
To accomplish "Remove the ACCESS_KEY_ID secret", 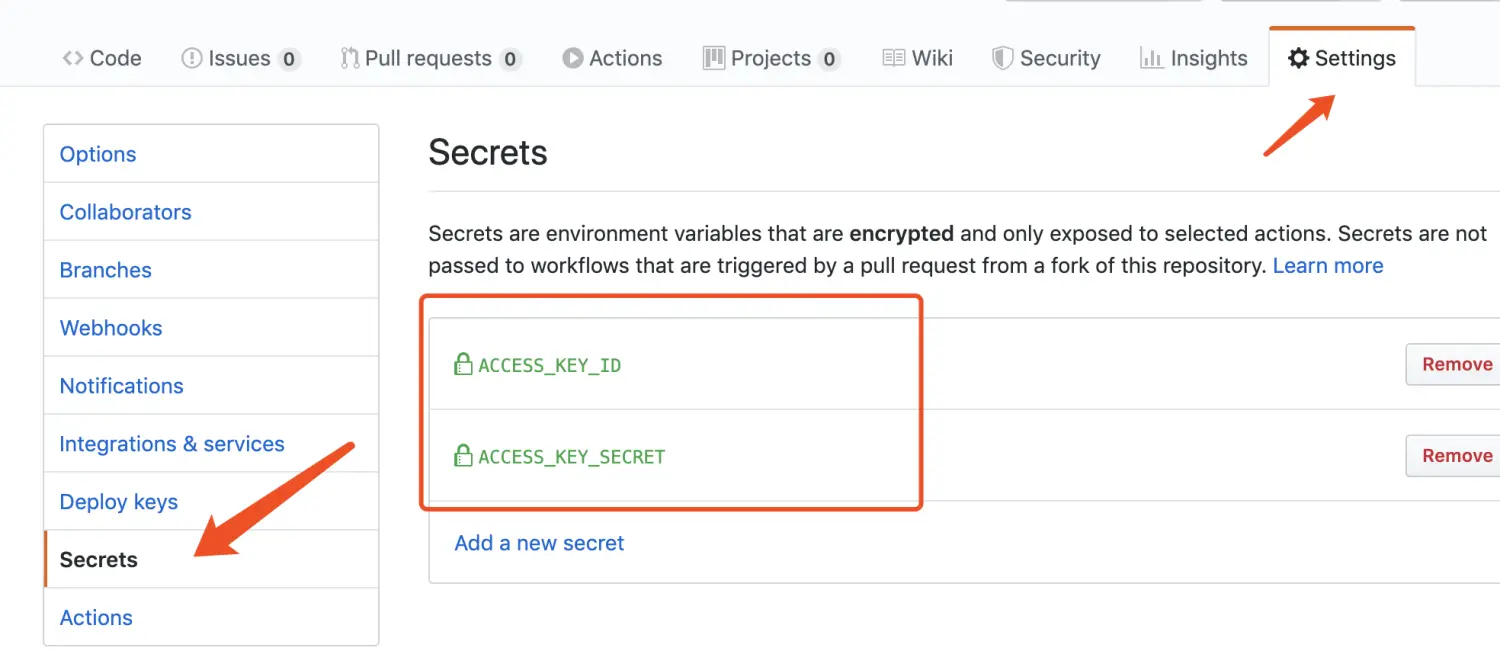I will [1455, 364].
